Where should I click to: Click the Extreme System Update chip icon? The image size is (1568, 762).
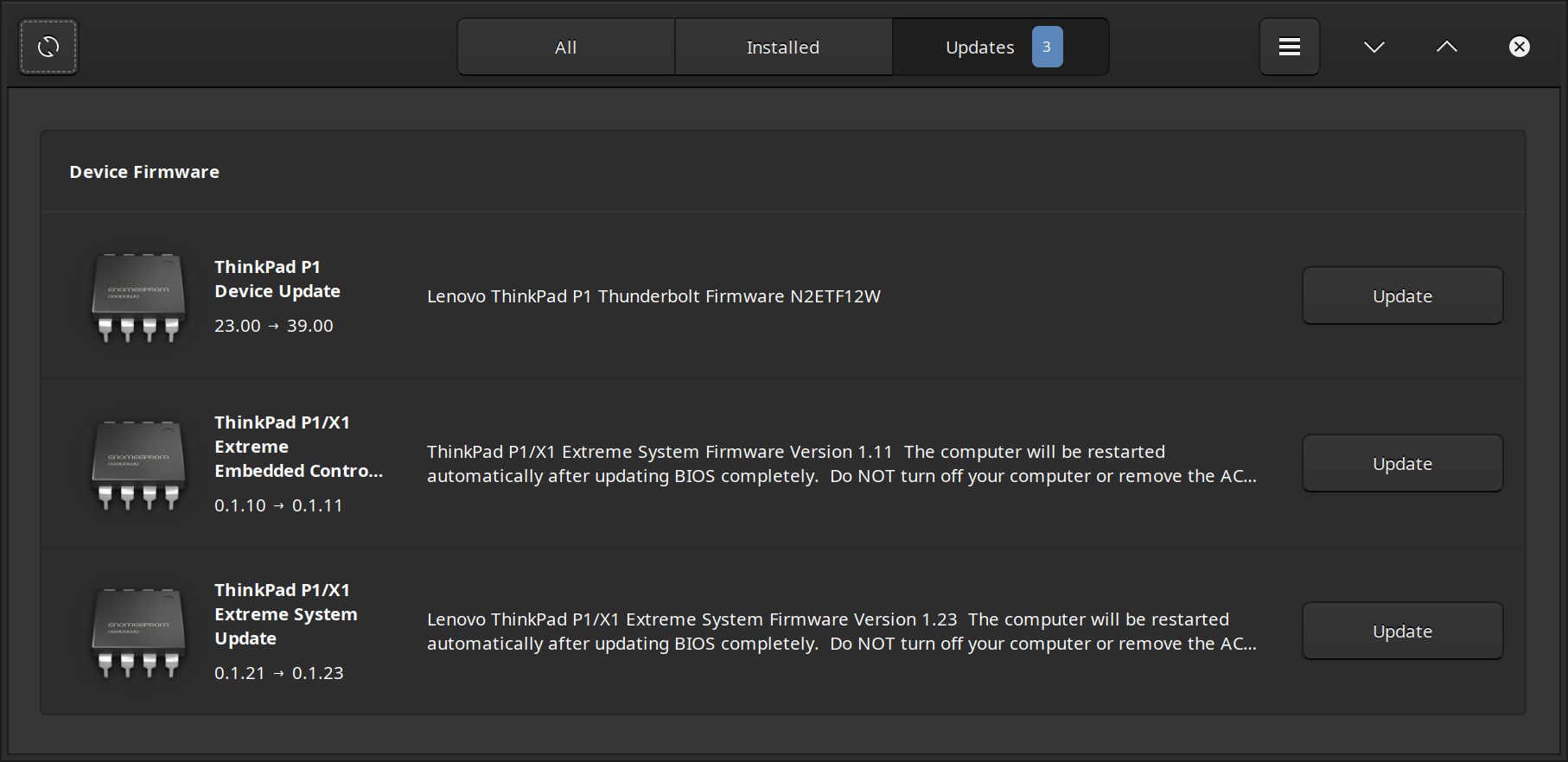click(138, 632)
